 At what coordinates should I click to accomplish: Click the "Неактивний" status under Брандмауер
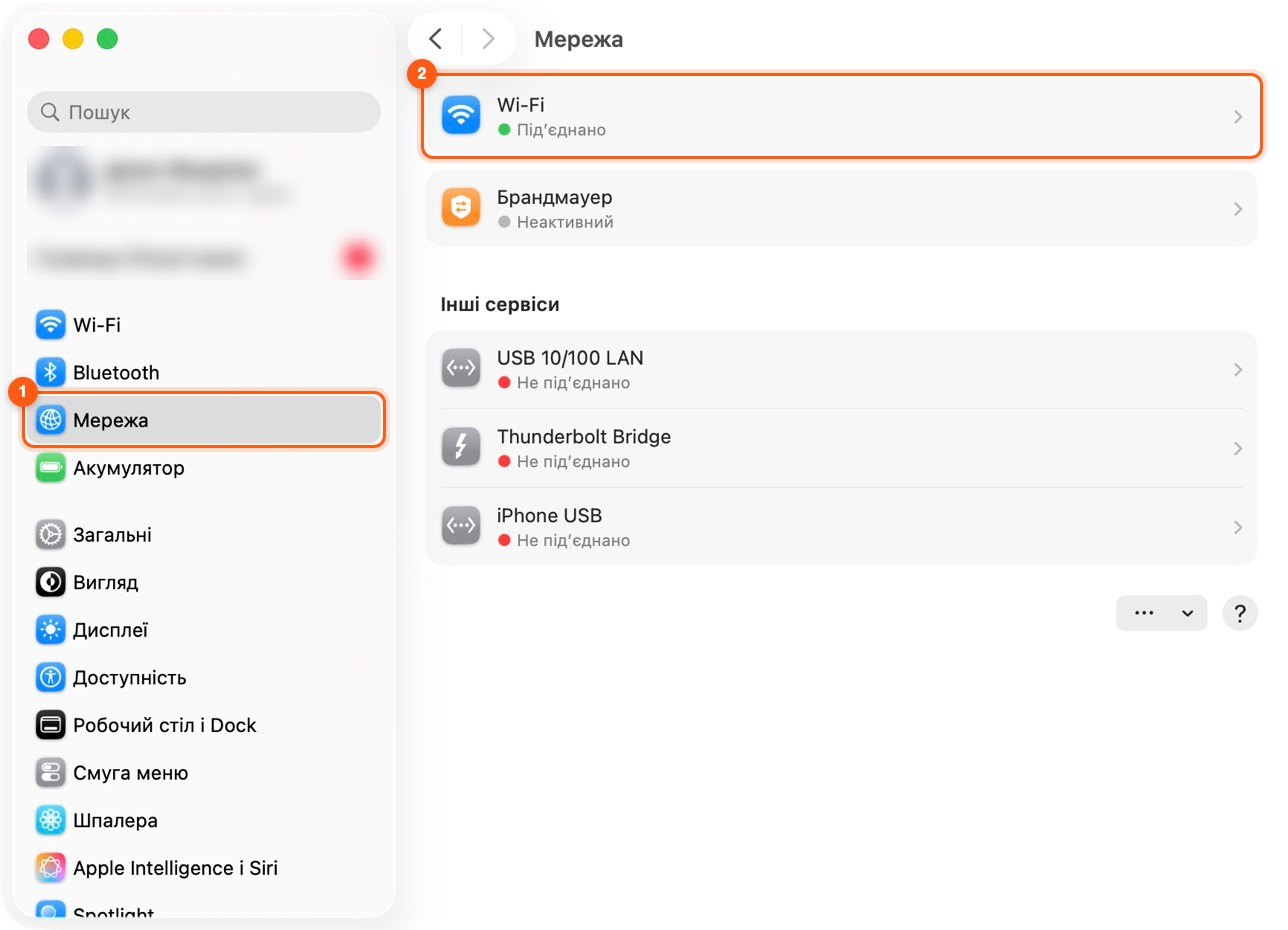point(565,222)
